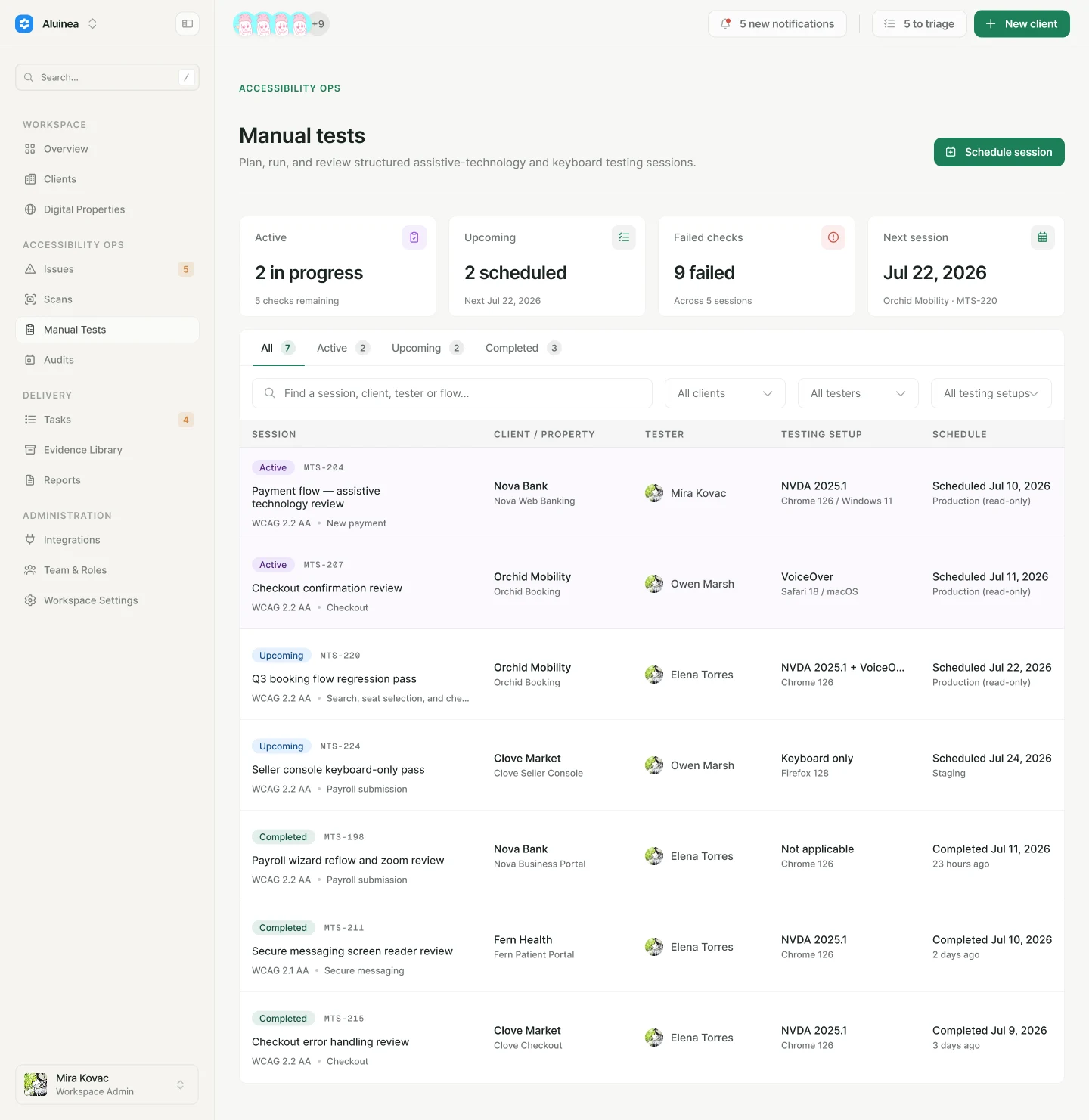Viewport: 1089px width, 1120px height.
Task: Click the +9 team members avatar badge
Action: coord(318,24)
